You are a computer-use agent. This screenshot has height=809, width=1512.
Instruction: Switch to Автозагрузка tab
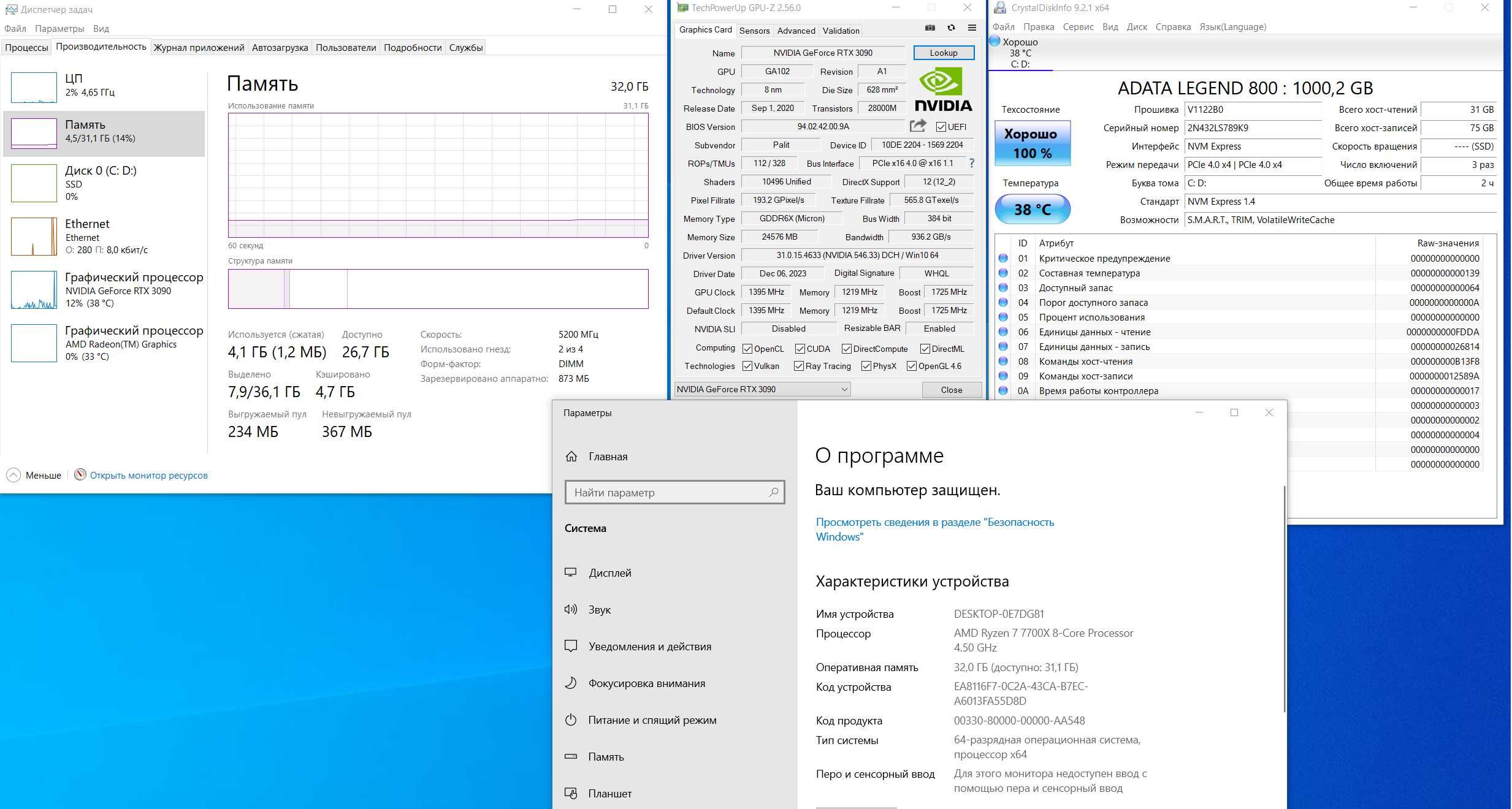tap(280, 47)
